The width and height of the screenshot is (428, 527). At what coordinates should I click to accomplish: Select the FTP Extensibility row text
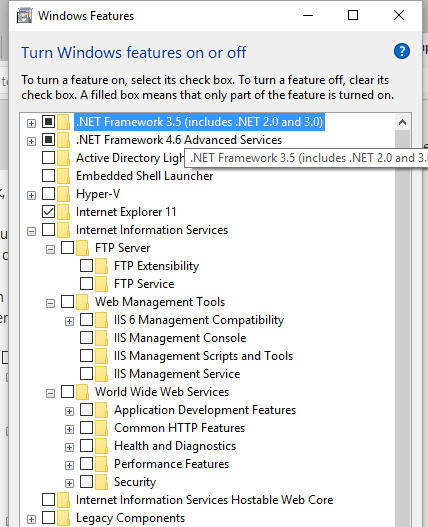[157, 266]
